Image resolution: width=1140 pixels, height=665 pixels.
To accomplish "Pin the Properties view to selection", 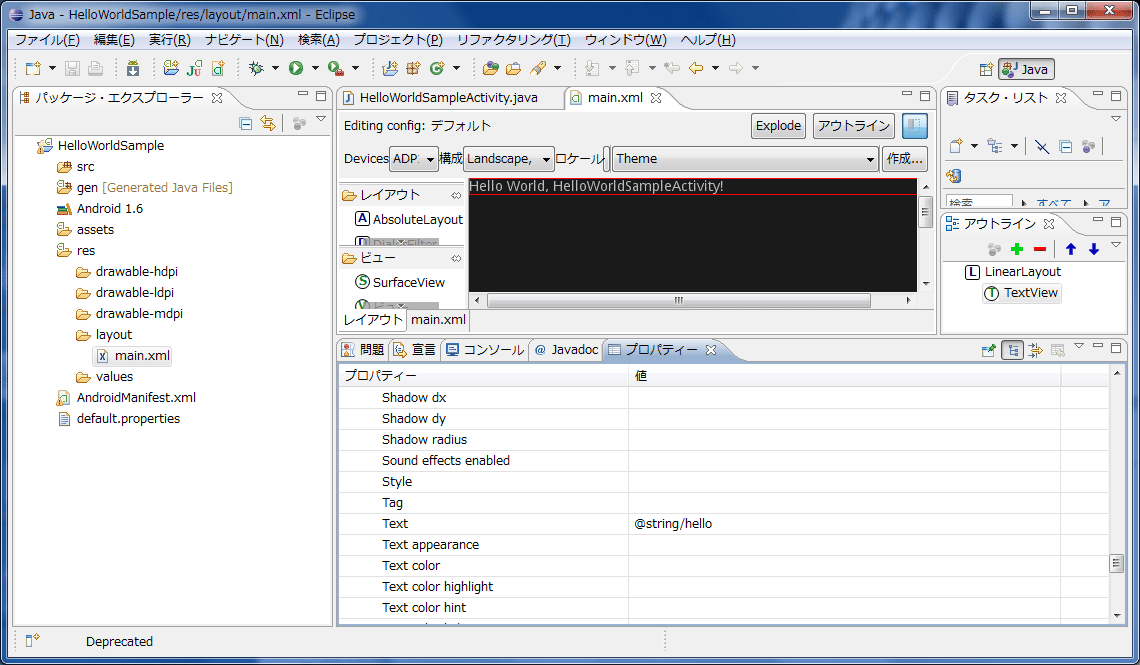I will pos(988,350).
